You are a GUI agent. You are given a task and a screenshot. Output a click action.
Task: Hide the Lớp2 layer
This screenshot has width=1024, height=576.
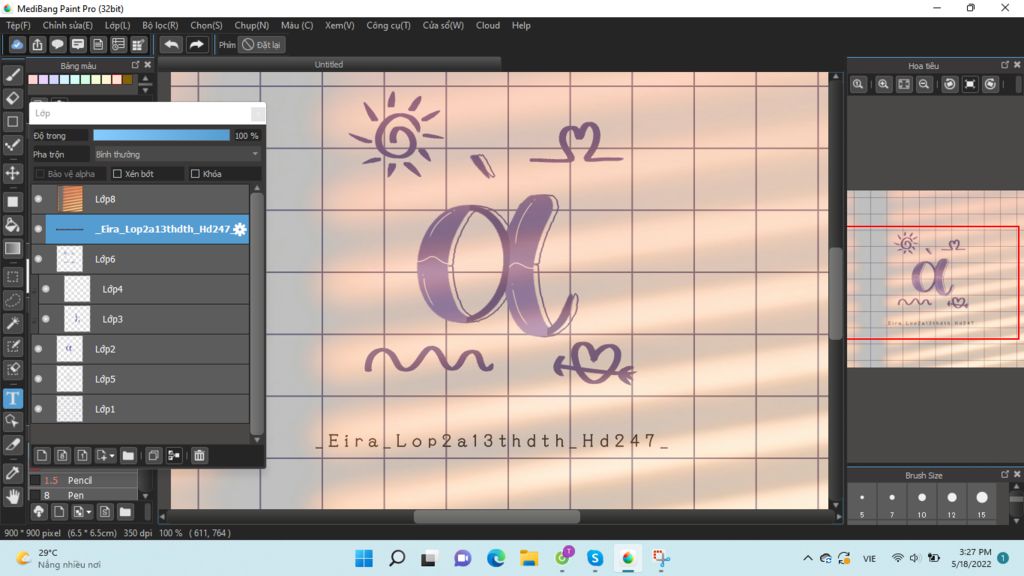[x=39, y=349]
